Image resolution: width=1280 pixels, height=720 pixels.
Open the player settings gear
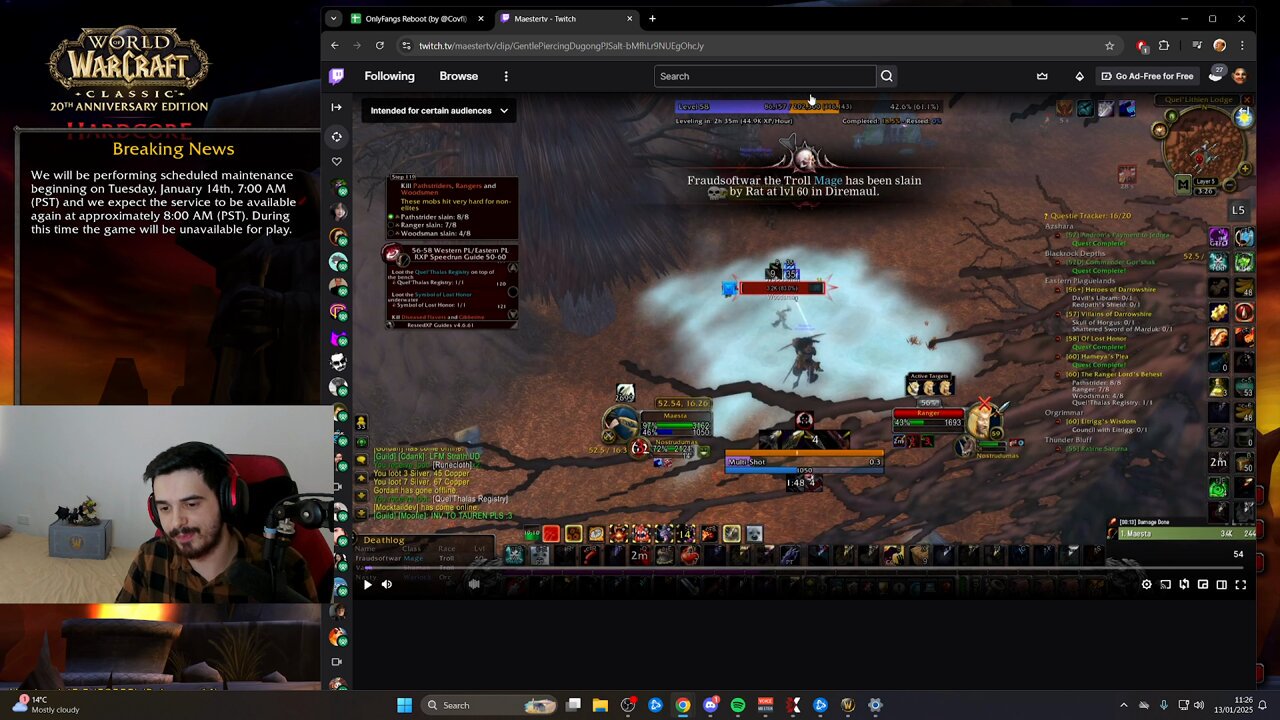(1147, 585)
